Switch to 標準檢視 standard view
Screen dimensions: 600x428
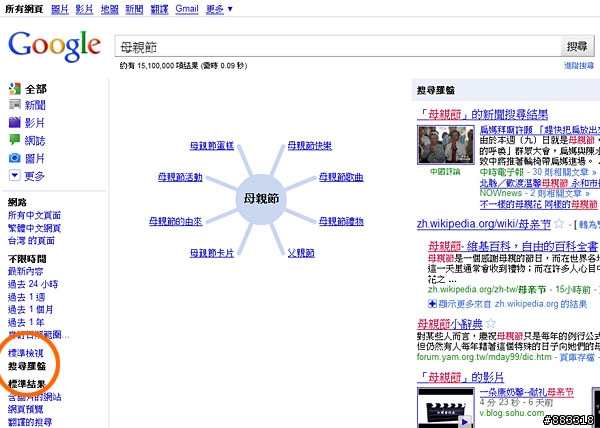coord(26,353)
